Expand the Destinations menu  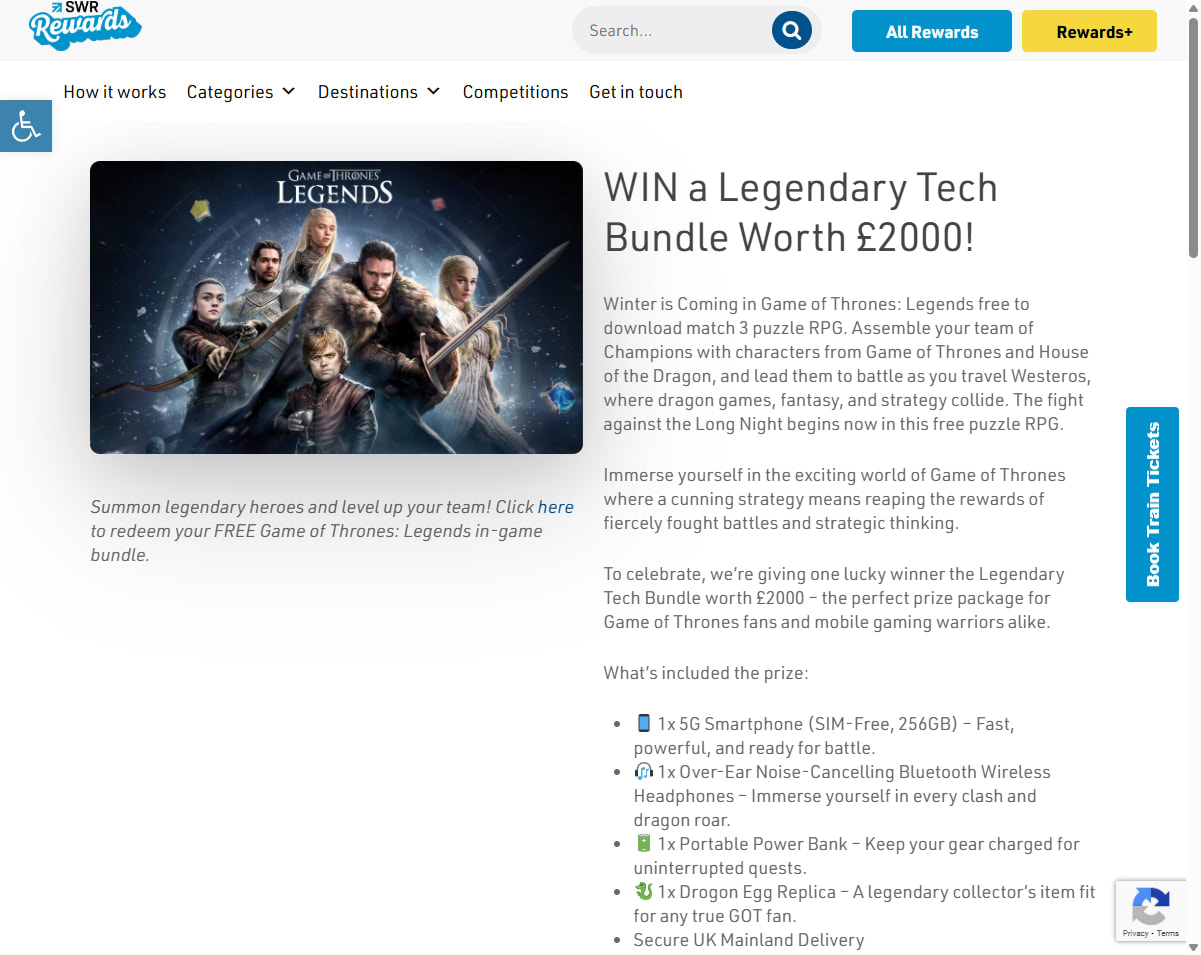tap(379, 92)
